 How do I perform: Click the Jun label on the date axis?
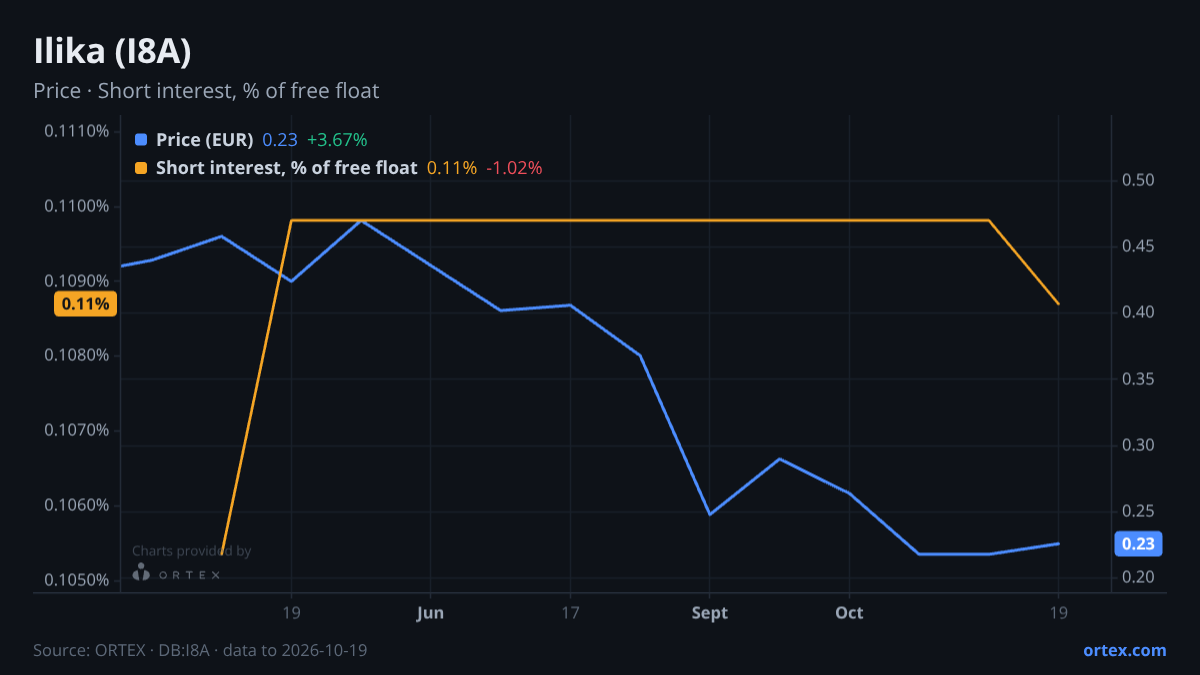point(430,612)
